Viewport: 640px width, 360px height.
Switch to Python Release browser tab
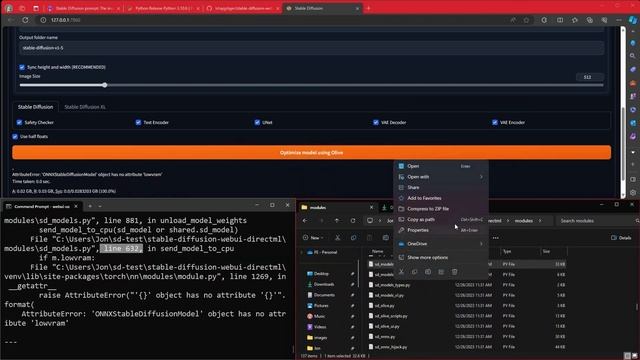[163, 8]
